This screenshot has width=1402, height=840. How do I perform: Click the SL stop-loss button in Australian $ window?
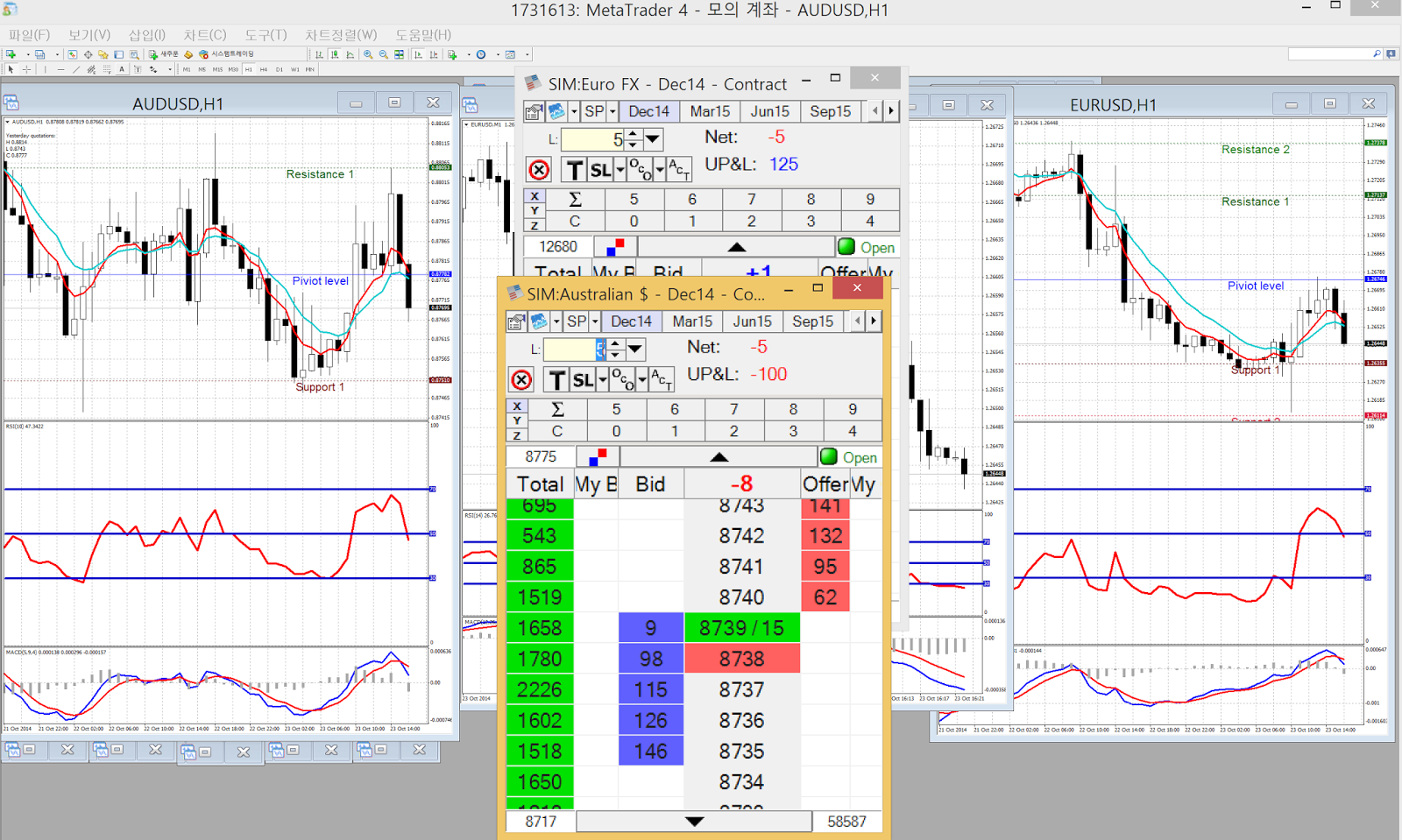[x=583, y=380]
